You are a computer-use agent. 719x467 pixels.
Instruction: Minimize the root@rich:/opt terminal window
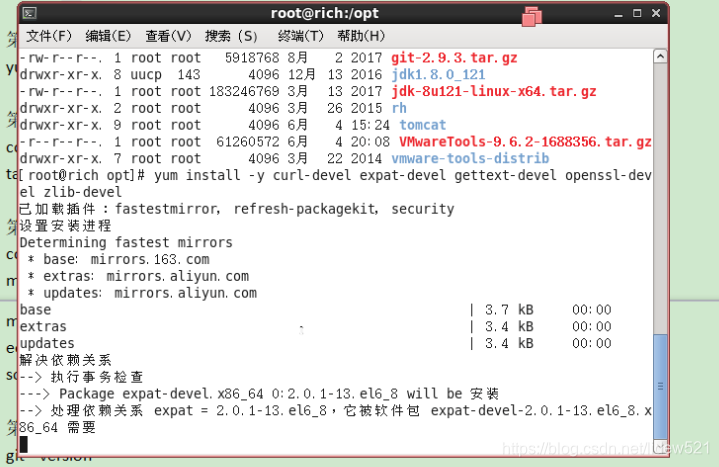pos(619,14)
